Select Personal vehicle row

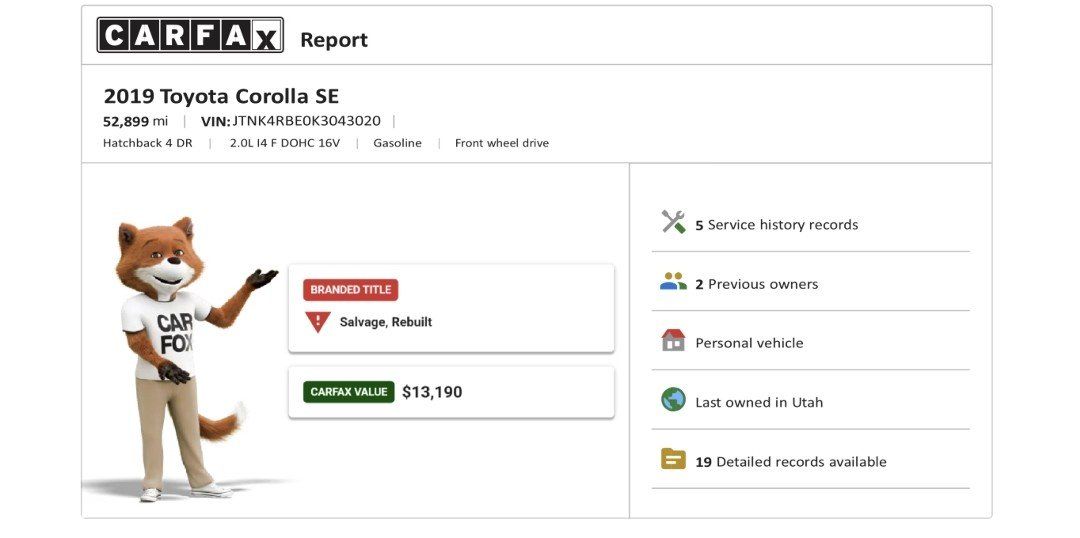click(749, 343)
